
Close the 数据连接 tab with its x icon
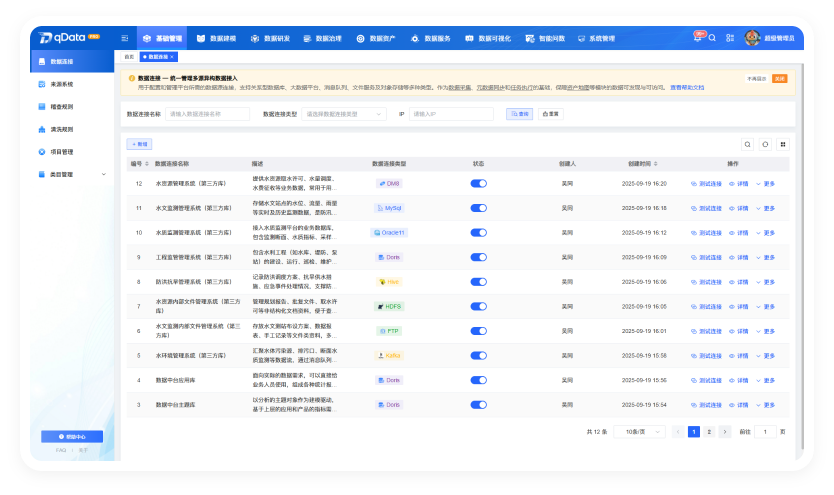click(172, 57)
